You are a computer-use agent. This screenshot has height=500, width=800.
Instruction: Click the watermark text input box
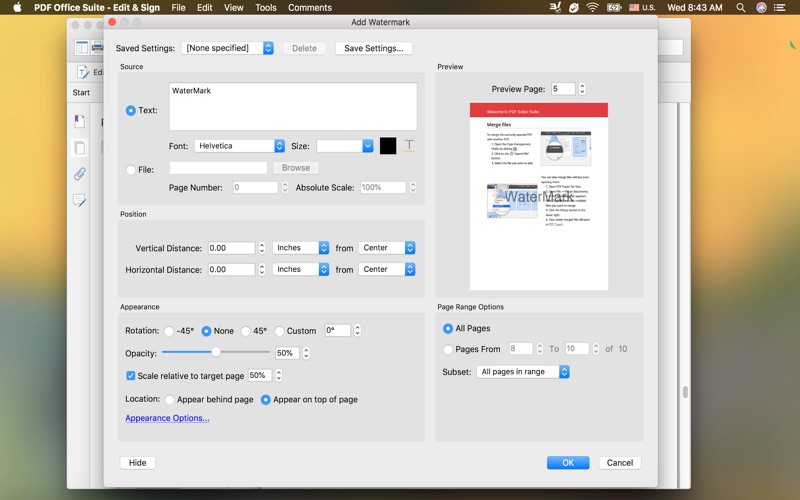293,107
